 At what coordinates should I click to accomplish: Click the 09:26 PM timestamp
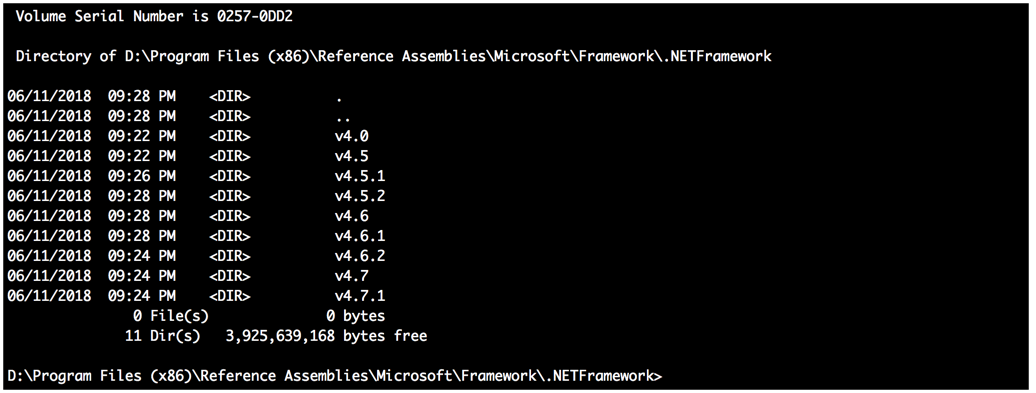click(141, 176)
